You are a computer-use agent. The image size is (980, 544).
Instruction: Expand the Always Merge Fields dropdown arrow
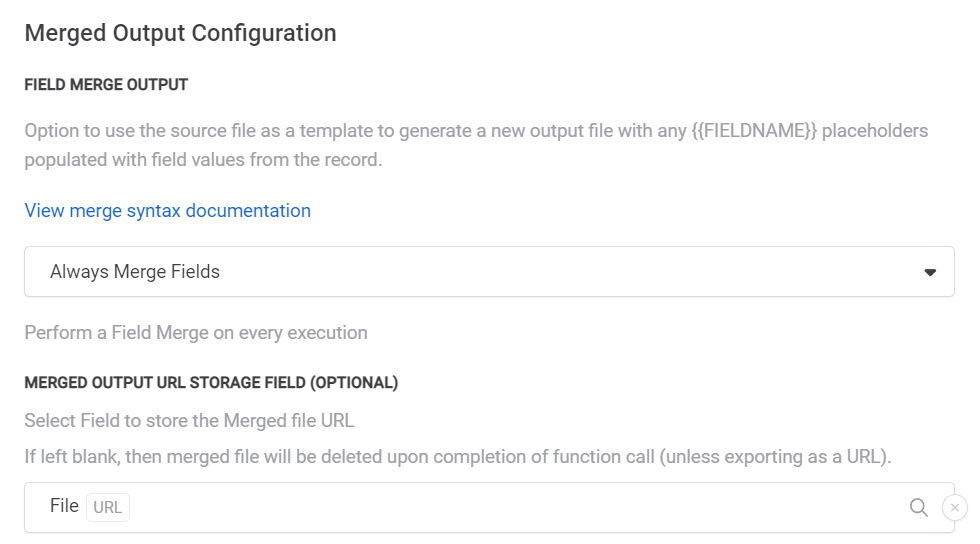point(930,272)
